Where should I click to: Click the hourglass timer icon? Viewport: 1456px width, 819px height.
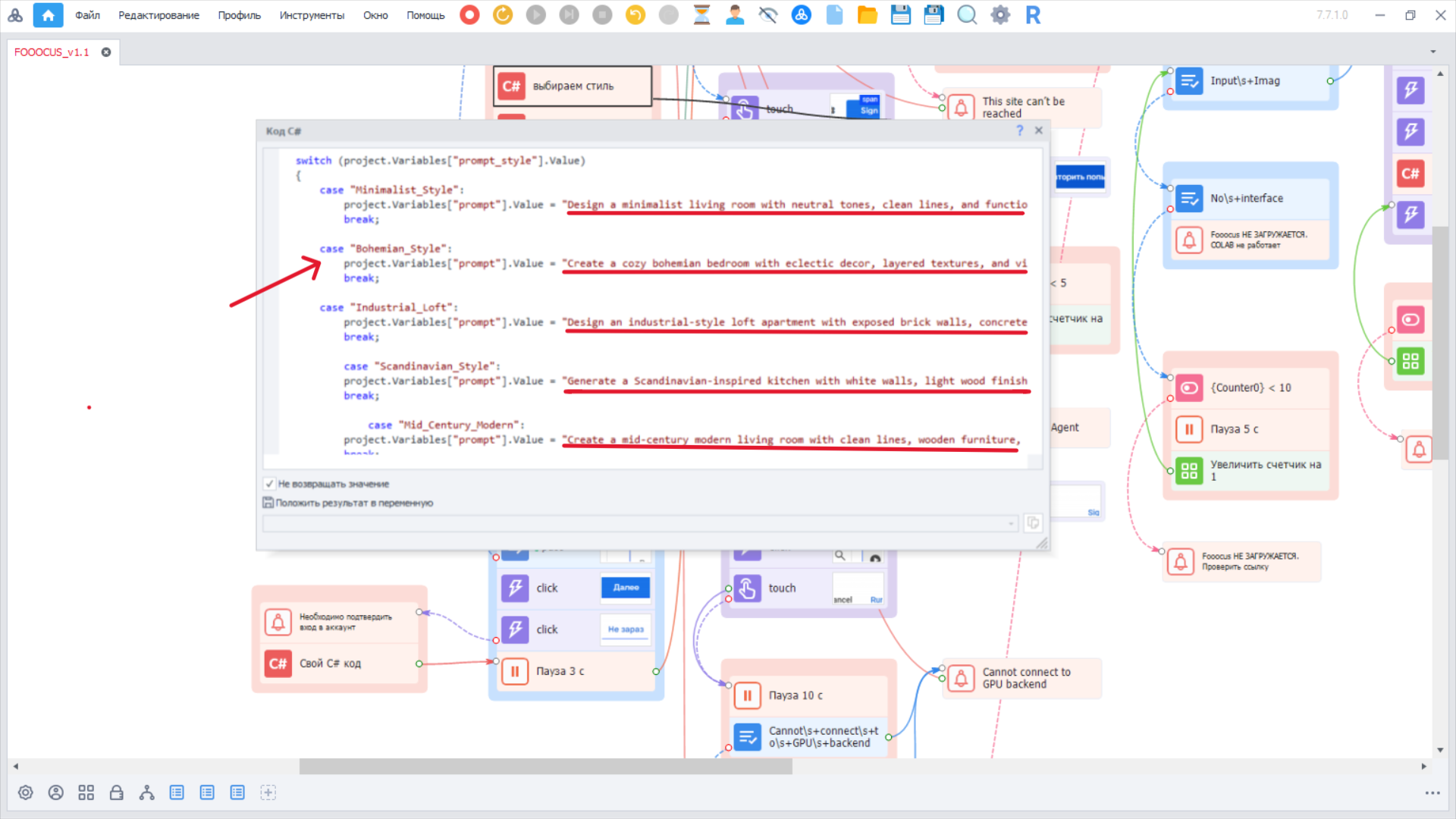[701, 15]
